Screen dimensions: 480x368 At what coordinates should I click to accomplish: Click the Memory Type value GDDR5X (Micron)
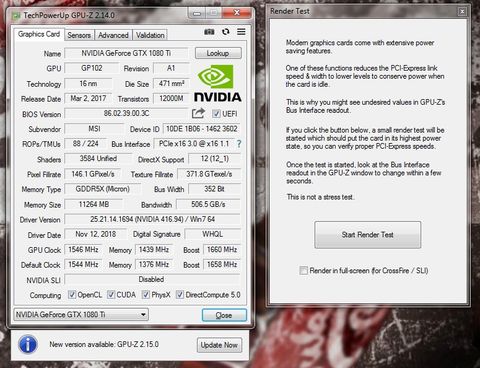(103, 189)
